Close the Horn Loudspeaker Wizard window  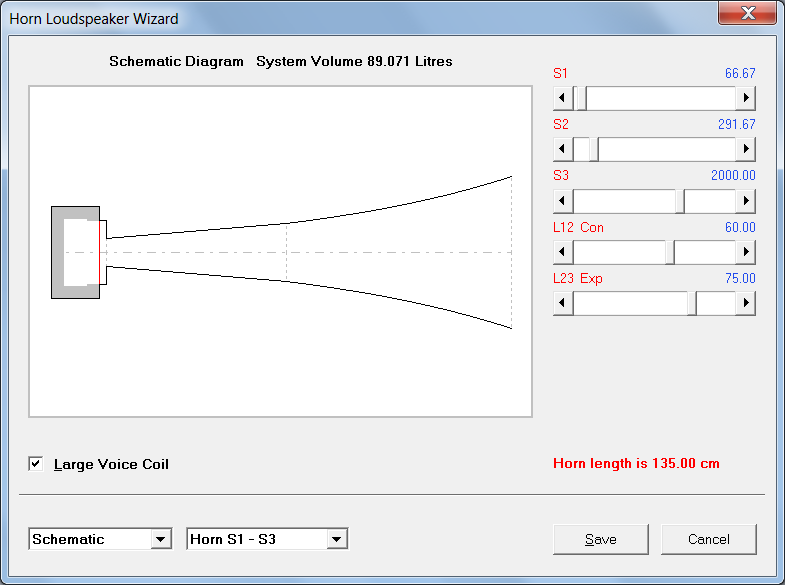(x=747, y=13)
